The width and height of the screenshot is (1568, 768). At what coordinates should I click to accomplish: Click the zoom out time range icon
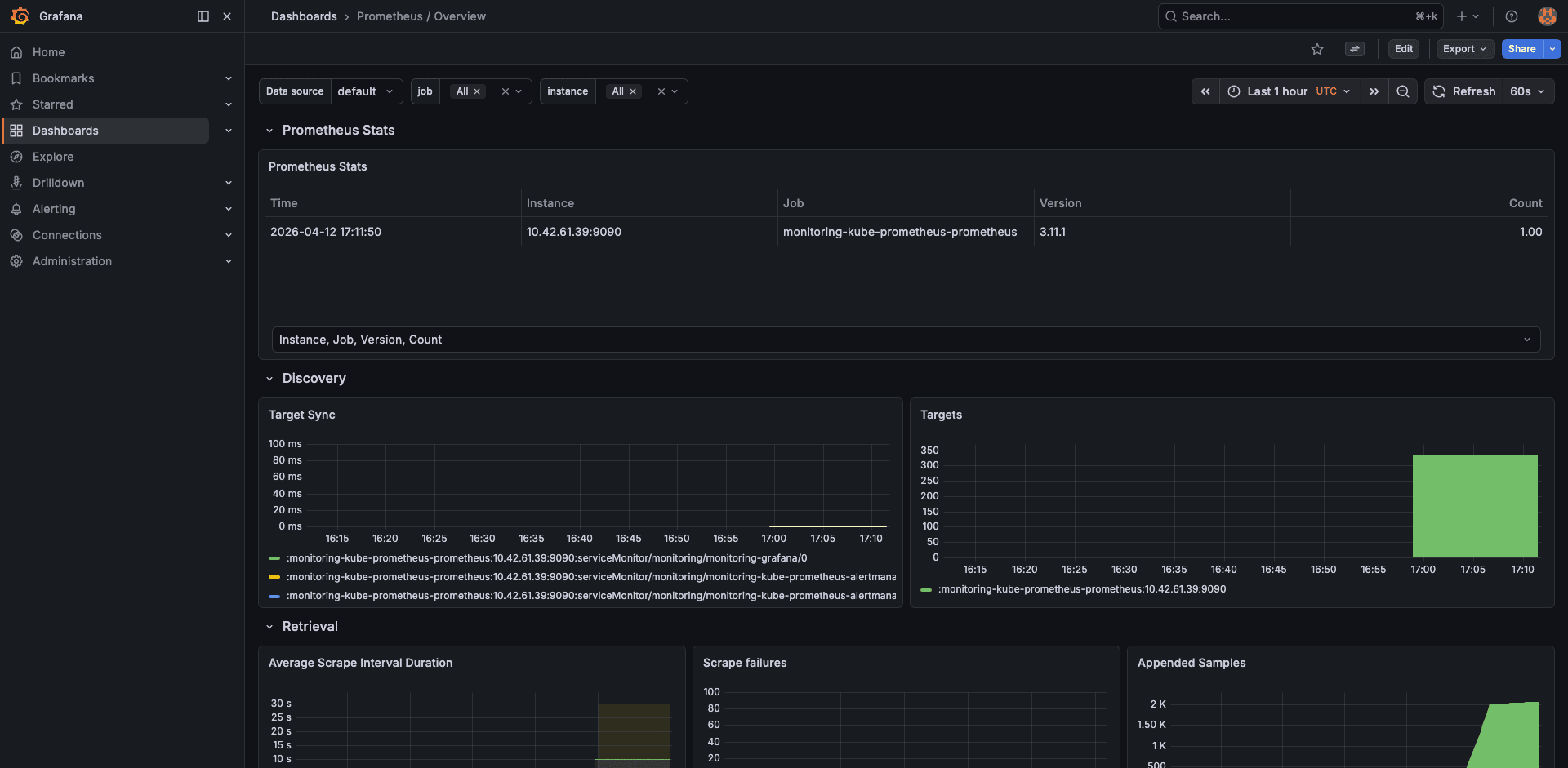[1403, 91]
